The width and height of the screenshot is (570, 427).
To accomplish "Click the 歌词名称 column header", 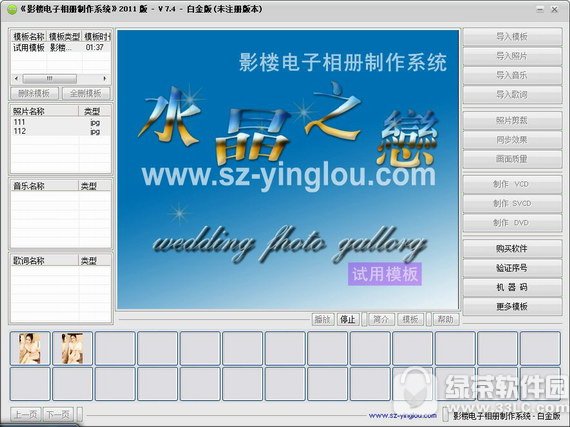I will coord(45,261).
